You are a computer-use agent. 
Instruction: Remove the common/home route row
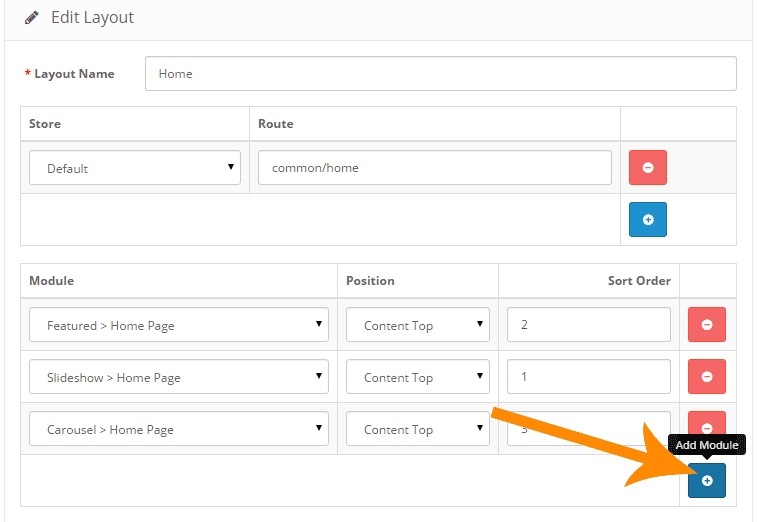648,168
